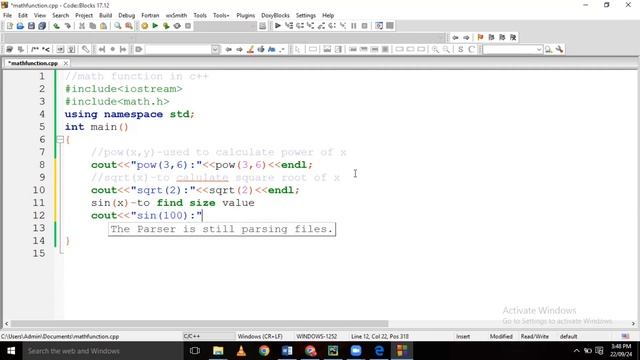Screen dimensions: 640x360
Task: Click the Read/Write status entry
Action: (535, 336)
